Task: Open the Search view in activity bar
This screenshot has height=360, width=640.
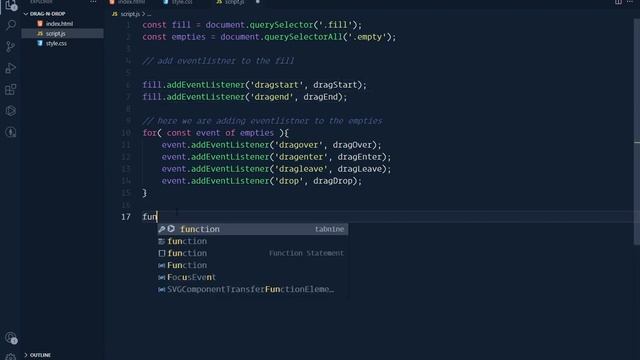Action: coord(11,25)
